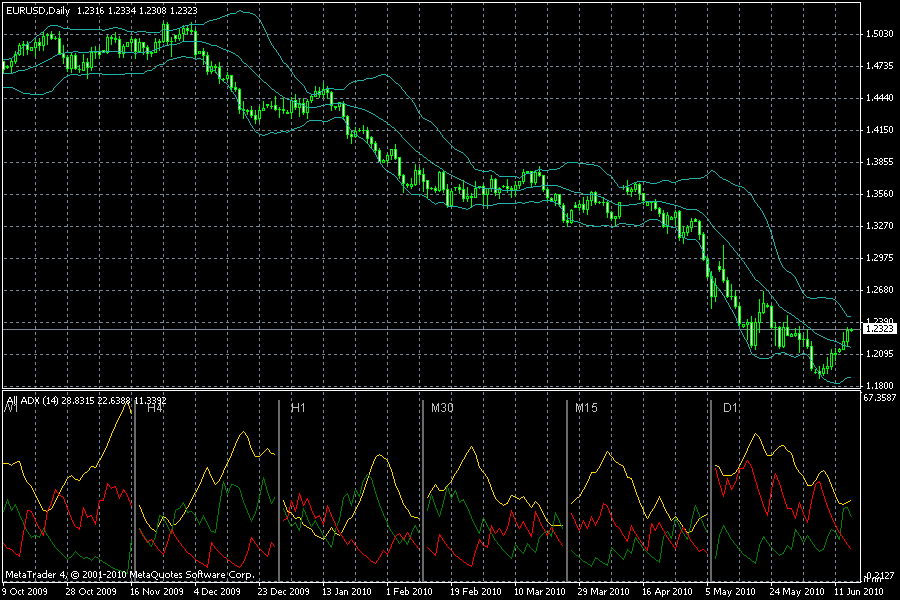Click the 13 Jan 2010 date label
Viewport: 900px width, 600px height.
[347, 592]
